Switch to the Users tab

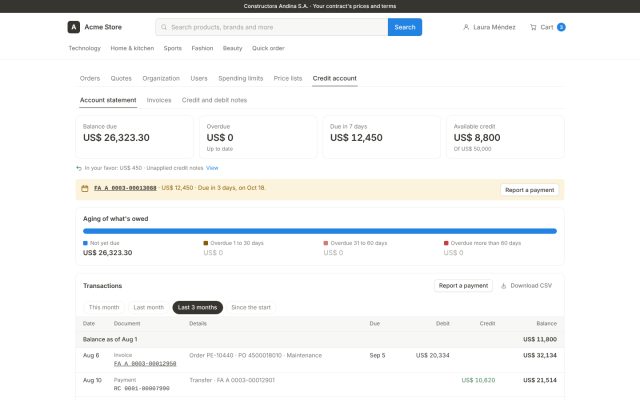199,78
